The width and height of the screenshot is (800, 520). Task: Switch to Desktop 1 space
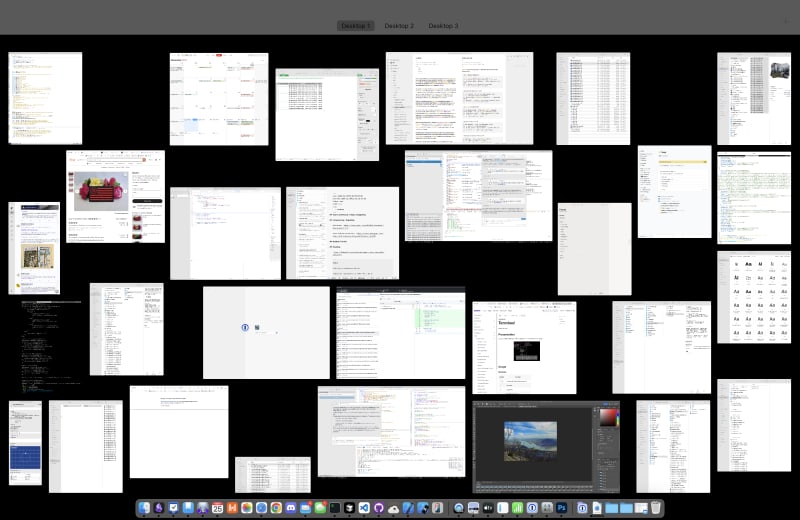coord(356,26)
